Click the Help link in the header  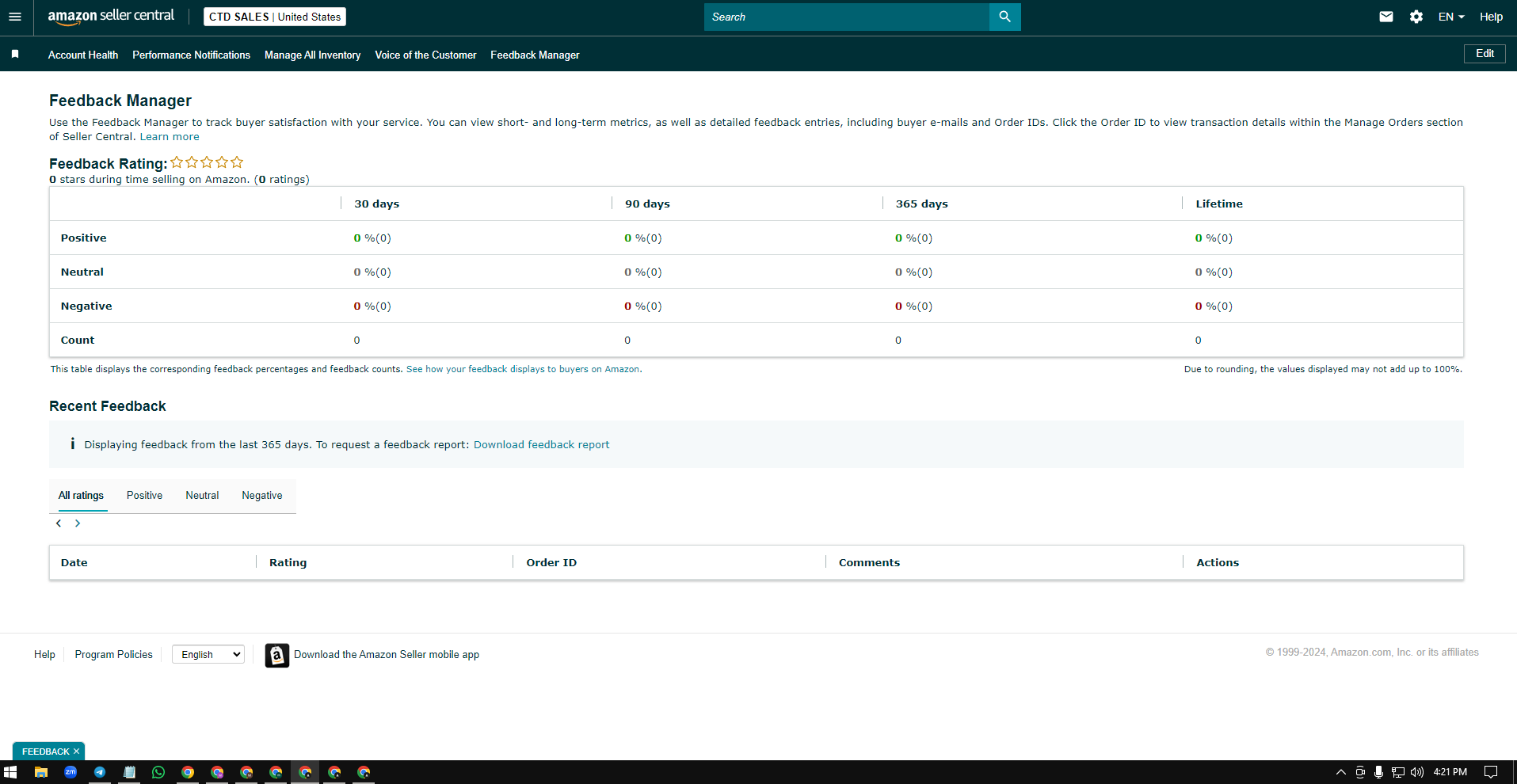pyautogui.click(x=1491, y=17)
